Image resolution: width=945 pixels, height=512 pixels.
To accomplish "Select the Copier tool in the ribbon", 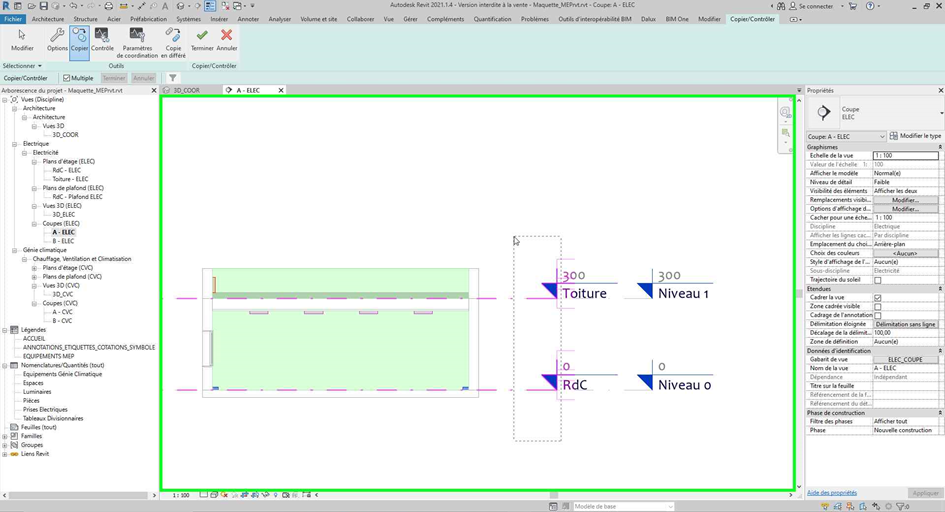I will (79, 40).
